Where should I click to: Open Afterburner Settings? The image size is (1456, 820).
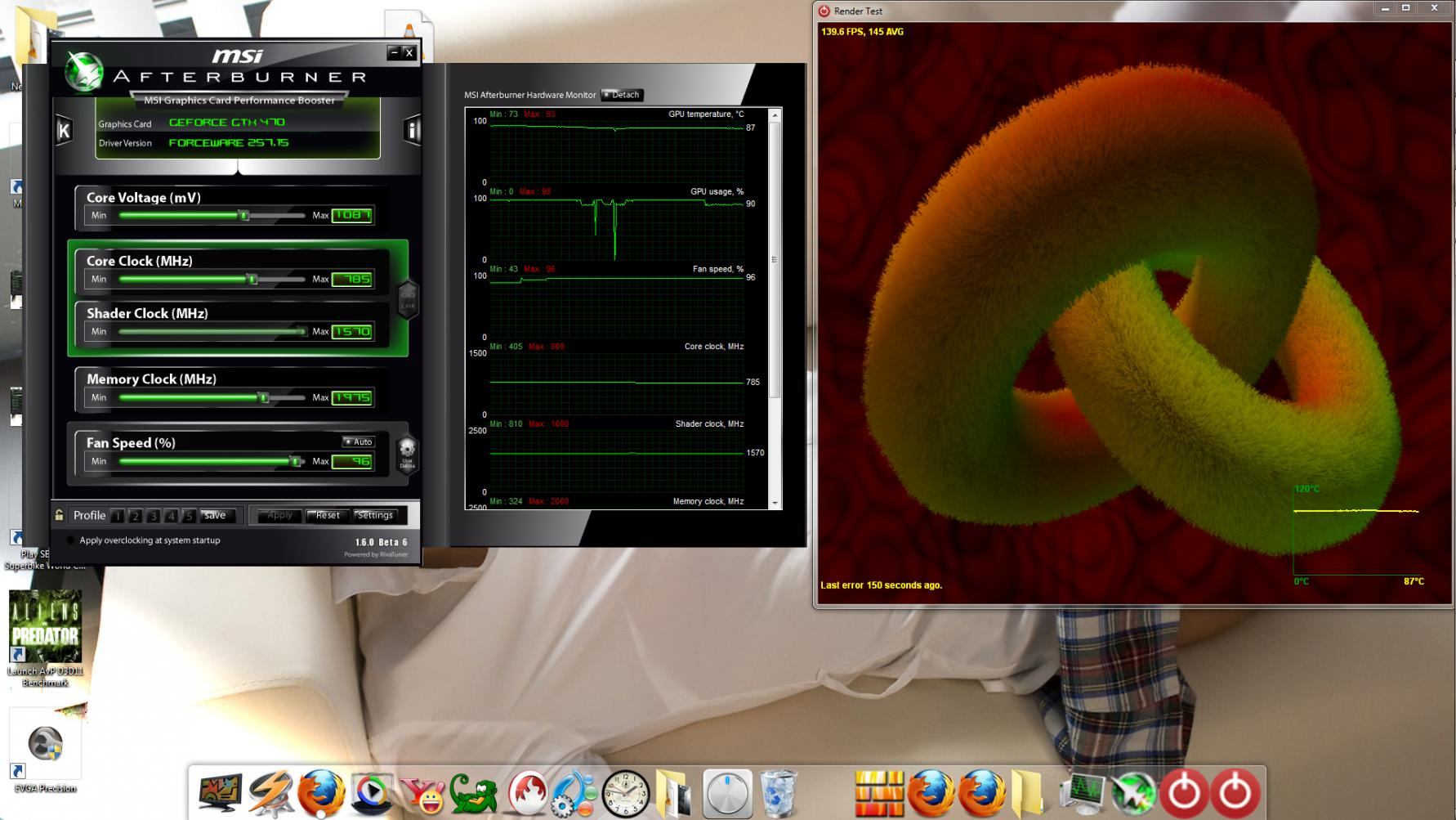click(x=375, y=516)
